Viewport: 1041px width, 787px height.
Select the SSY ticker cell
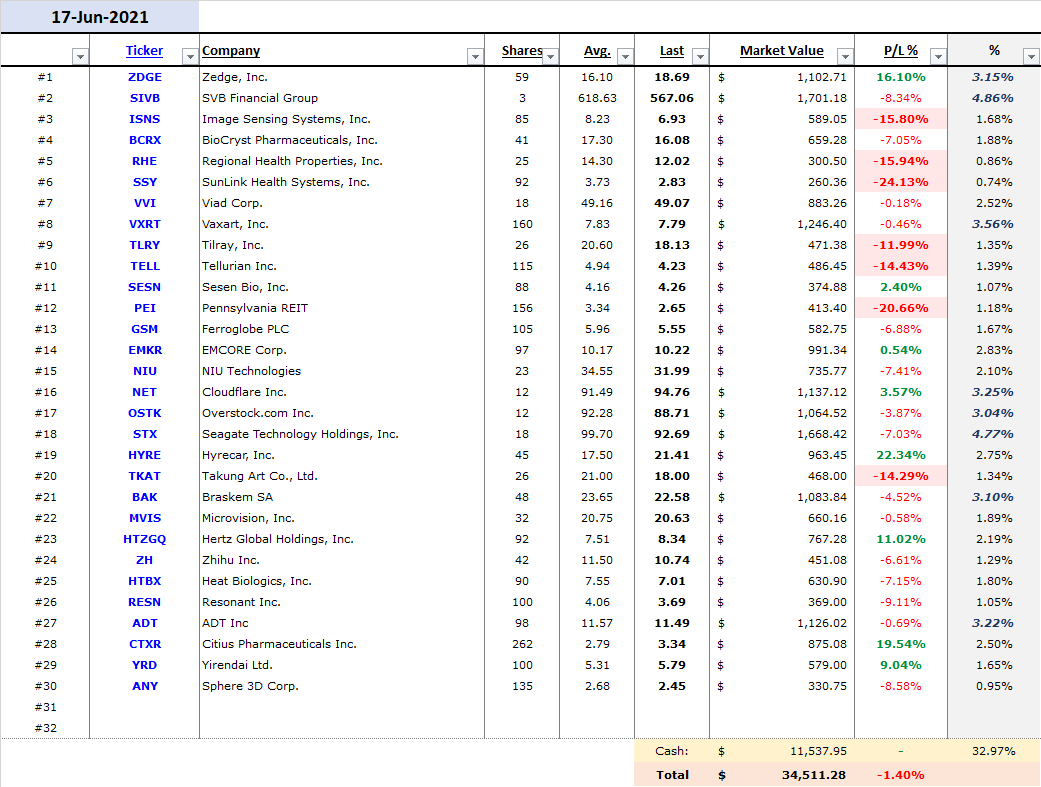click(145, 182)
